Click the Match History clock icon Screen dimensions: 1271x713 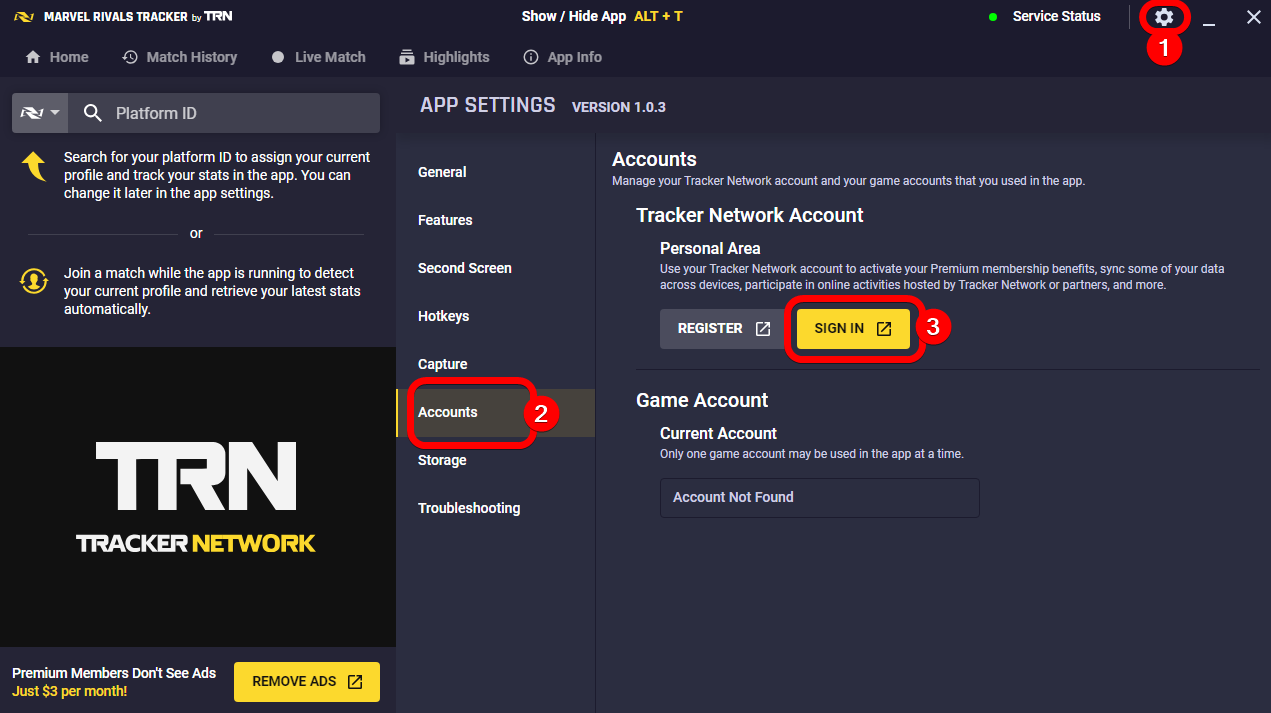[130, 57]
